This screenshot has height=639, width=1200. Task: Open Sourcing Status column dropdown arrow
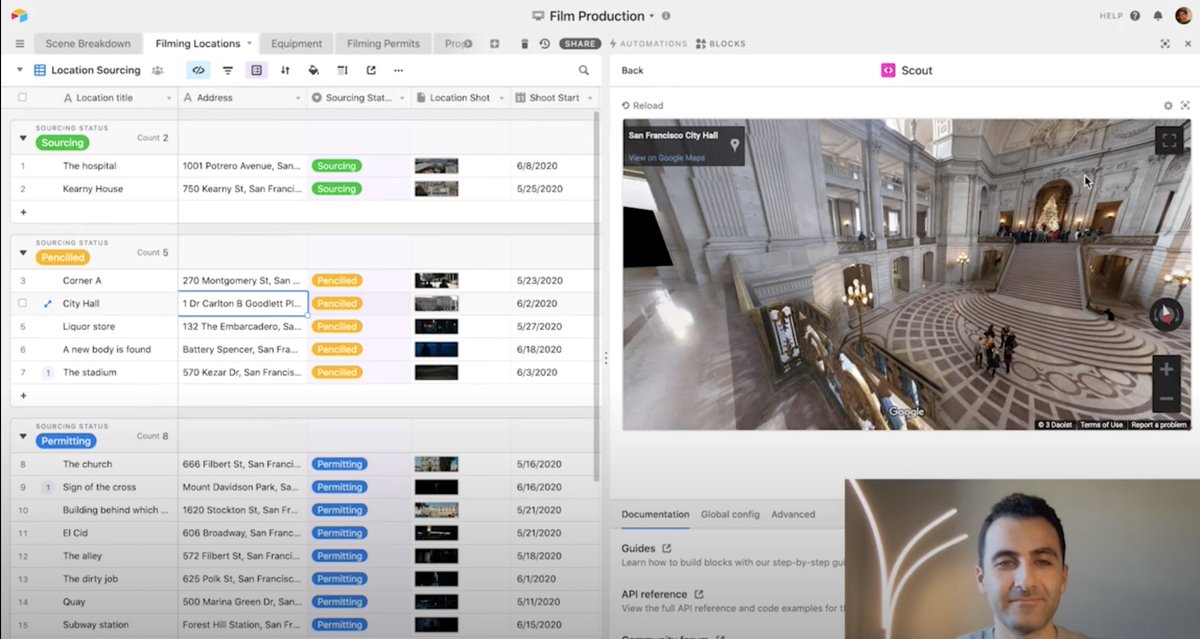coord(402,98)
